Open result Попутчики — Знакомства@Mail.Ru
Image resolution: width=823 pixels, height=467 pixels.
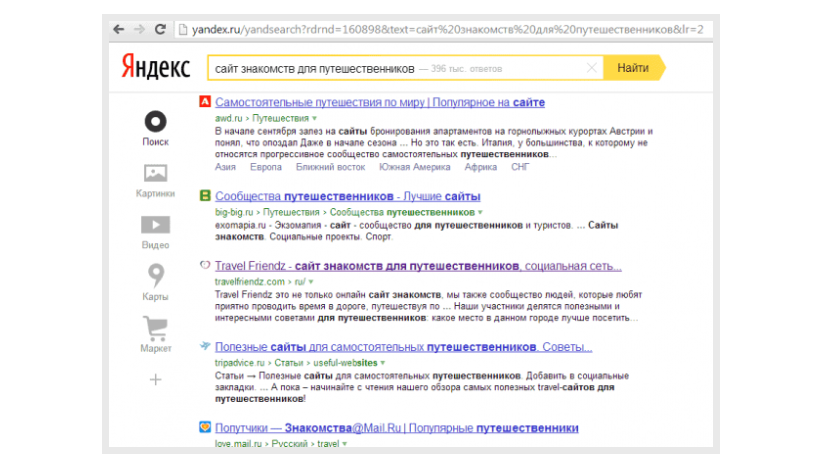coord(397,428)
